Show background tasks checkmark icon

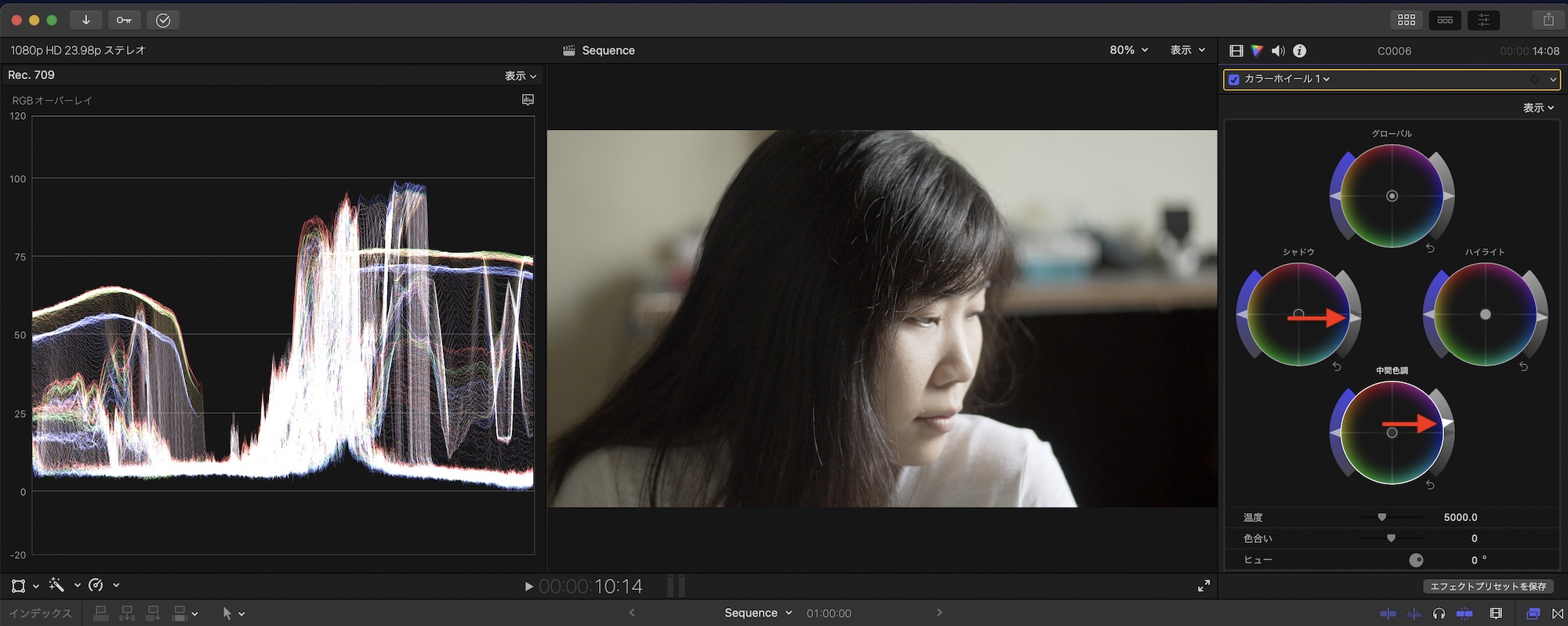(163, 20)
